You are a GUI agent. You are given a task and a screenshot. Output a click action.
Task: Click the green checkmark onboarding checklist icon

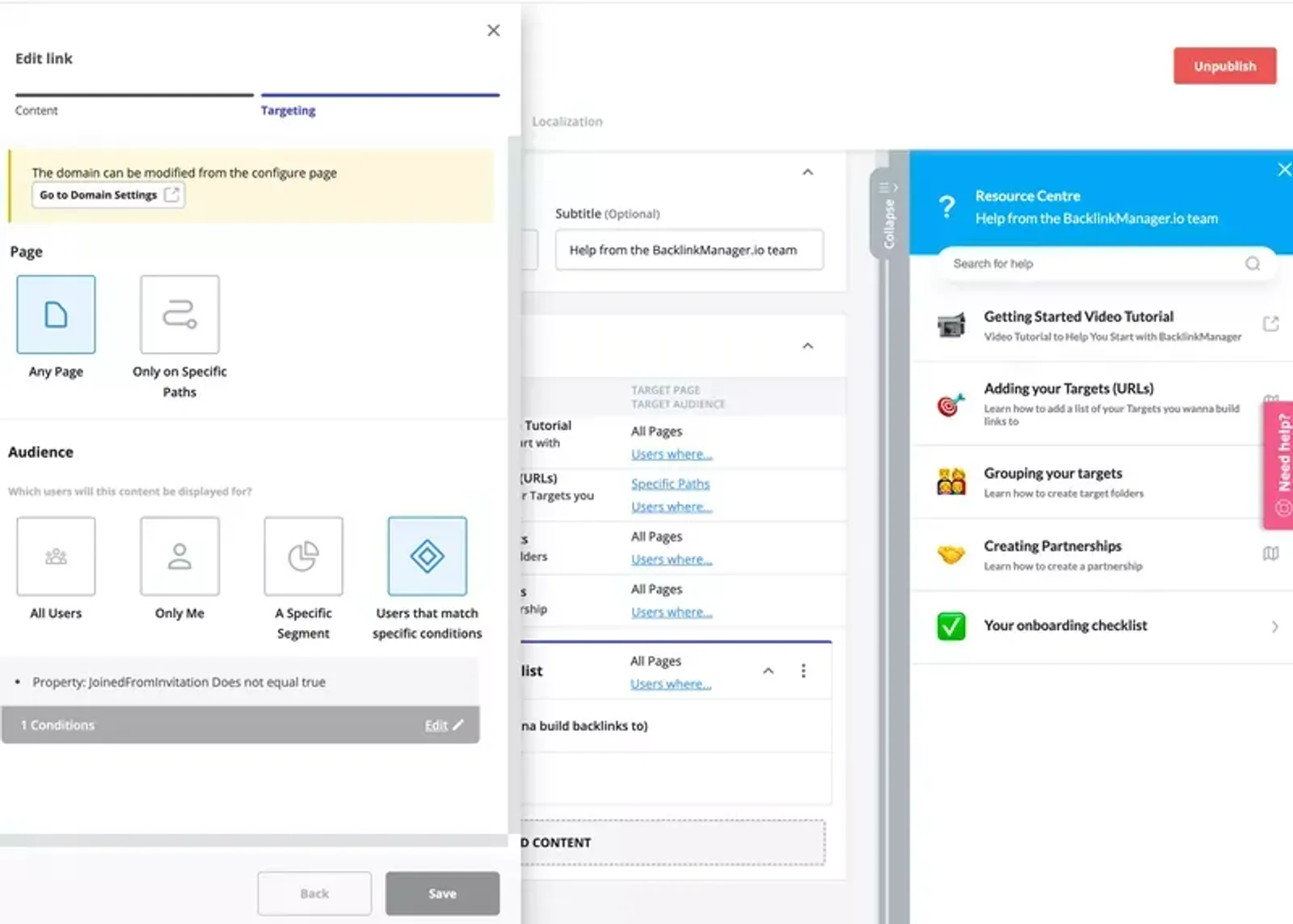(952, 625)
